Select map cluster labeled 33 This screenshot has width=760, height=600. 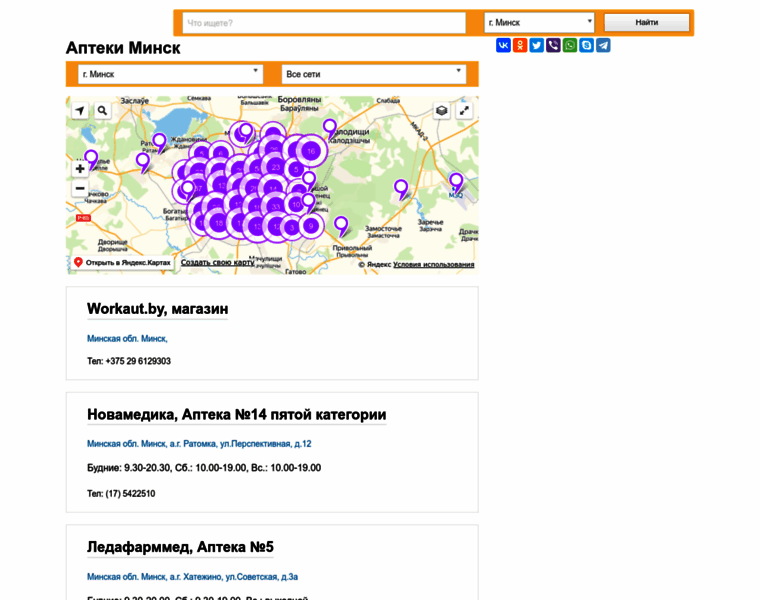tap(275, 206)
